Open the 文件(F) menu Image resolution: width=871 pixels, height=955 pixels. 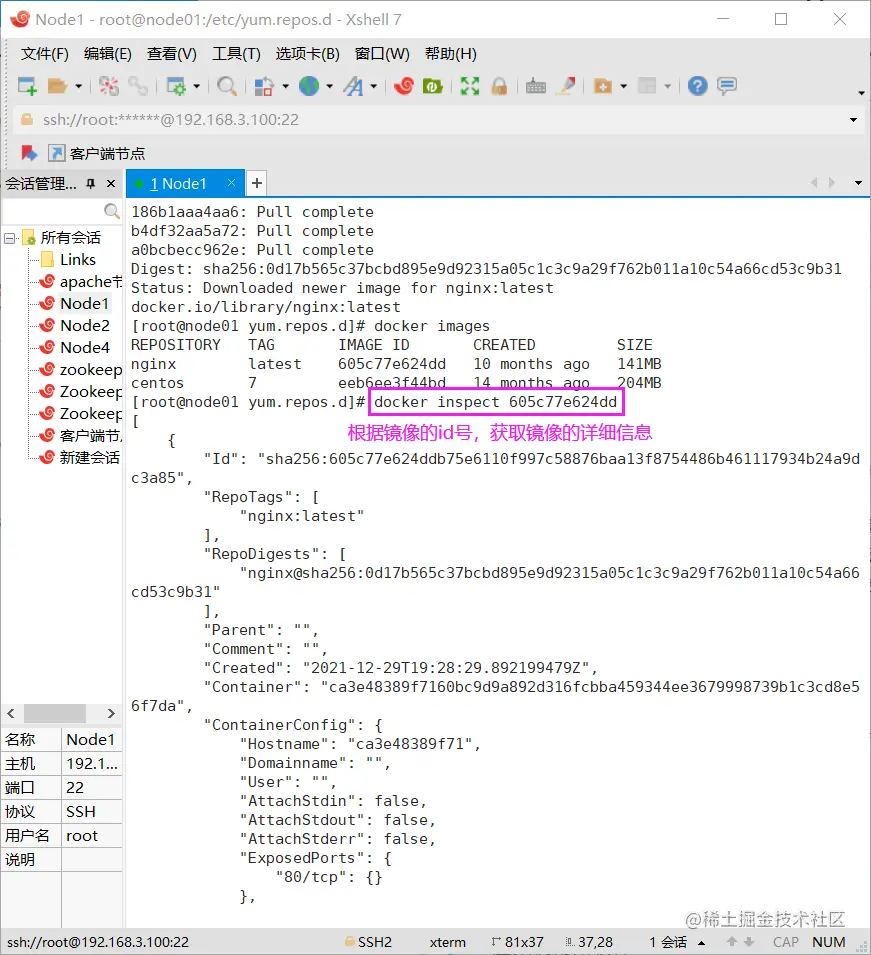(44, 54)
